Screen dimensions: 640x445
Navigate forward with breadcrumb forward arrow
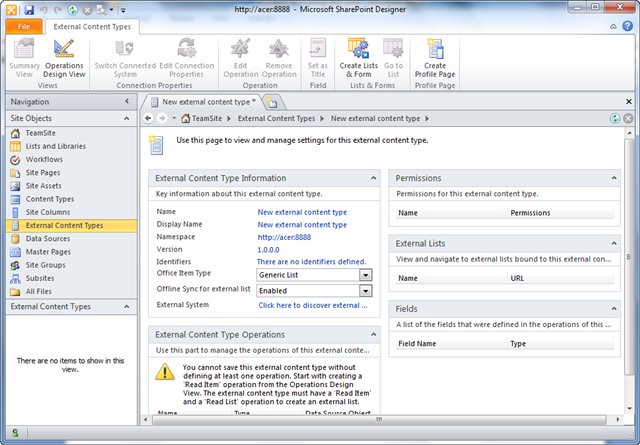tap(162, 118)
